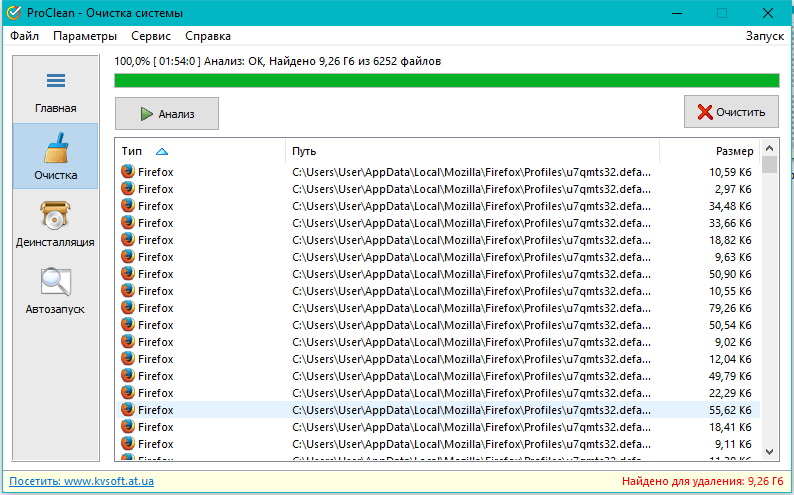Click the Firefox icon in the 9,02 Кб row
794x495 pixels.
tap(128, 342)
